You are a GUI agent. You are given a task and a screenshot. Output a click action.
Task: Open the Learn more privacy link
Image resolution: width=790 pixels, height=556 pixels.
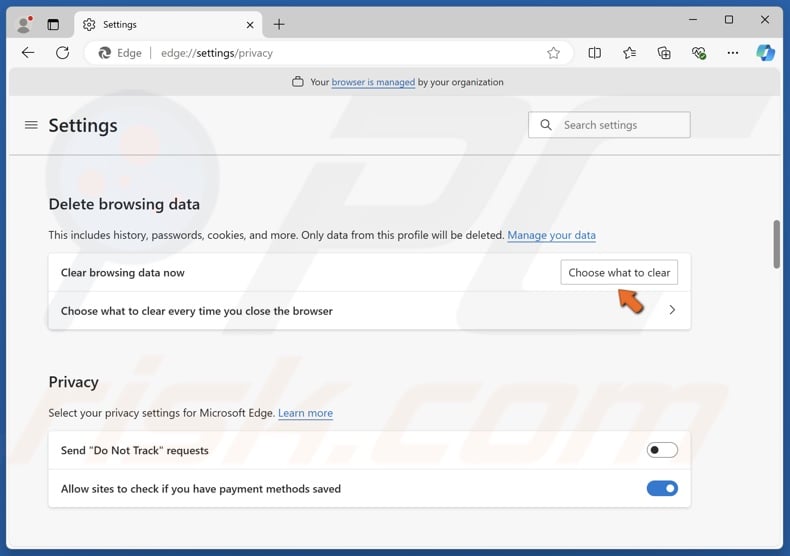[305, 413]
